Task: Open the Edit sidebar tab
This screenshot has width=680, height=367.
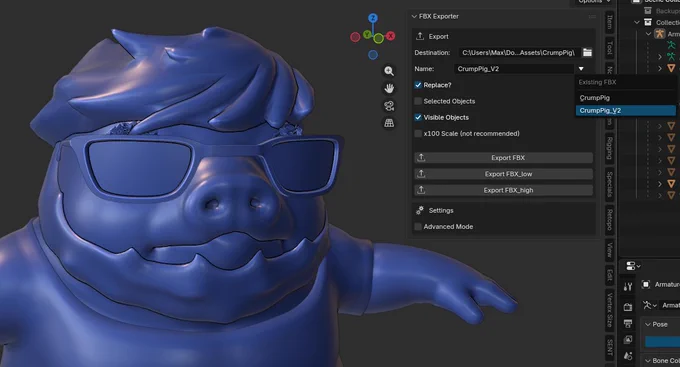Action: 610,275
